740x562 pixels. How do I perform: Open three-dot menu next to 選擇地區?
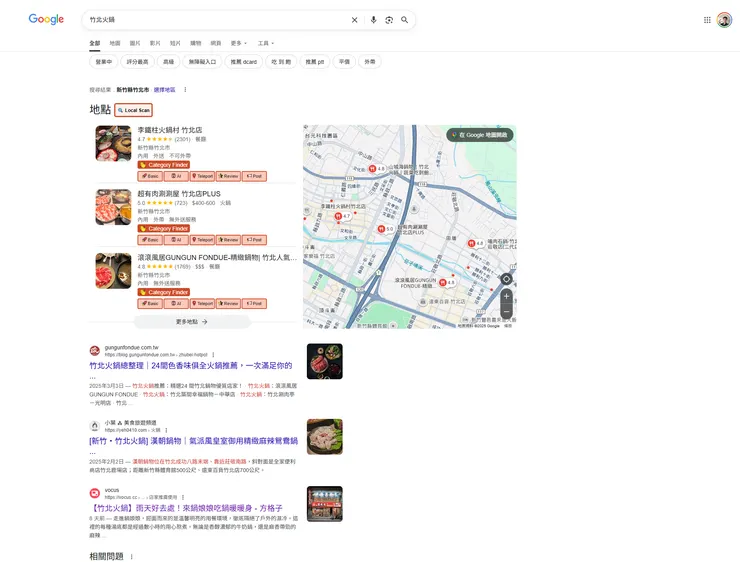click(185, 90)
